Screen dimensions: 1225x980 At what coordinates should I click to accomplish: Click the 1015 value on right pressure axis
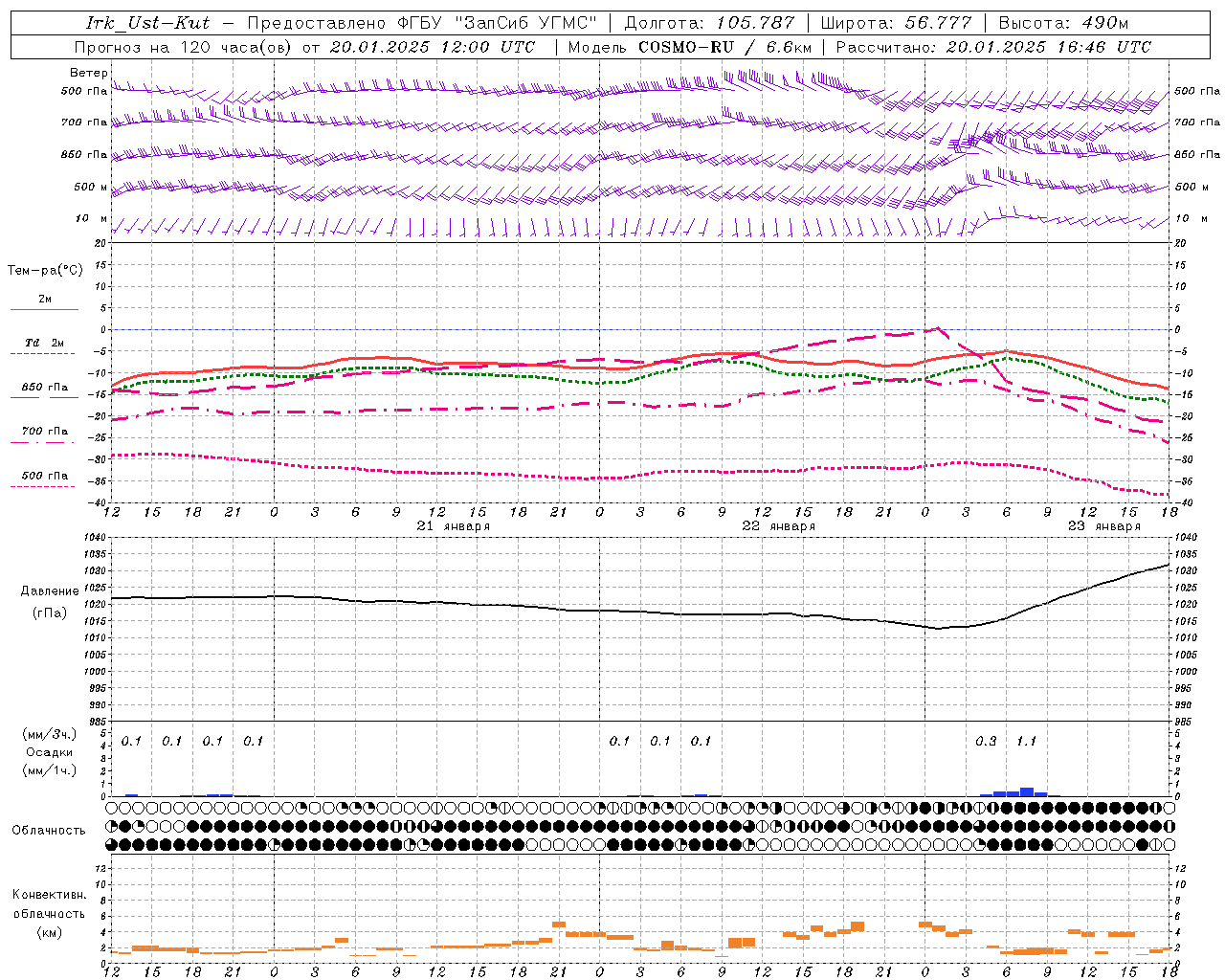point(1186,621)
